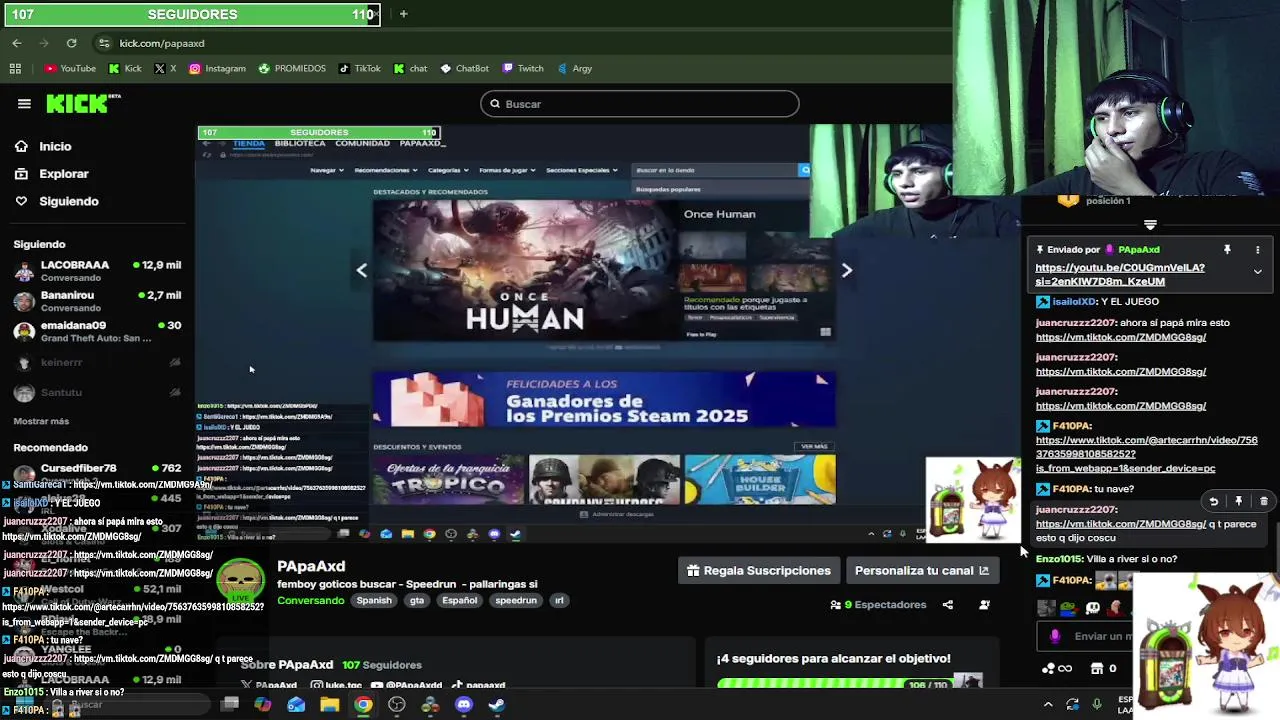The image size is (1280, 720).
Task: Focus the Buscar search field
Action: coord(639,104)
